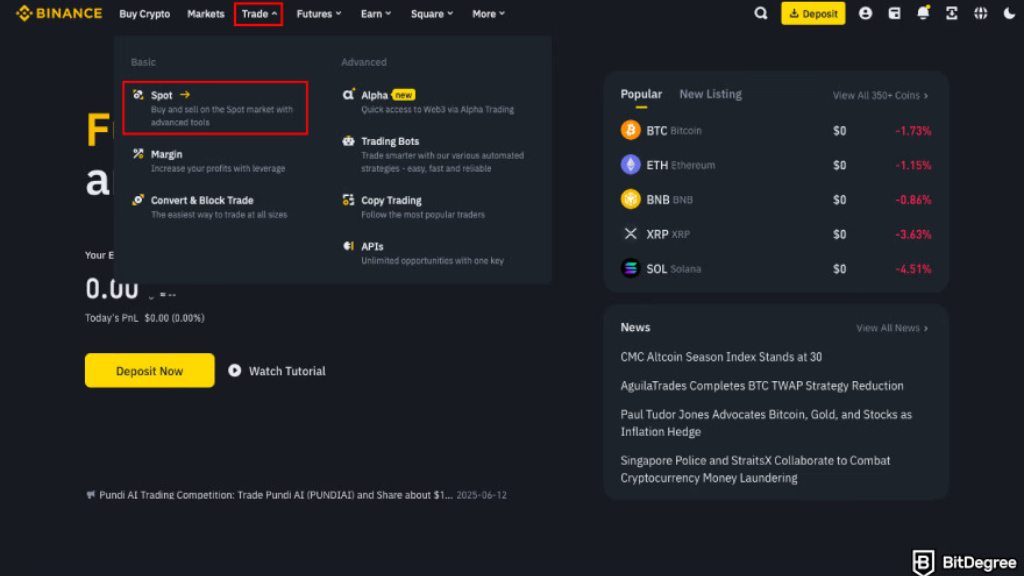Open the search magnifier icon

[761, 13]
